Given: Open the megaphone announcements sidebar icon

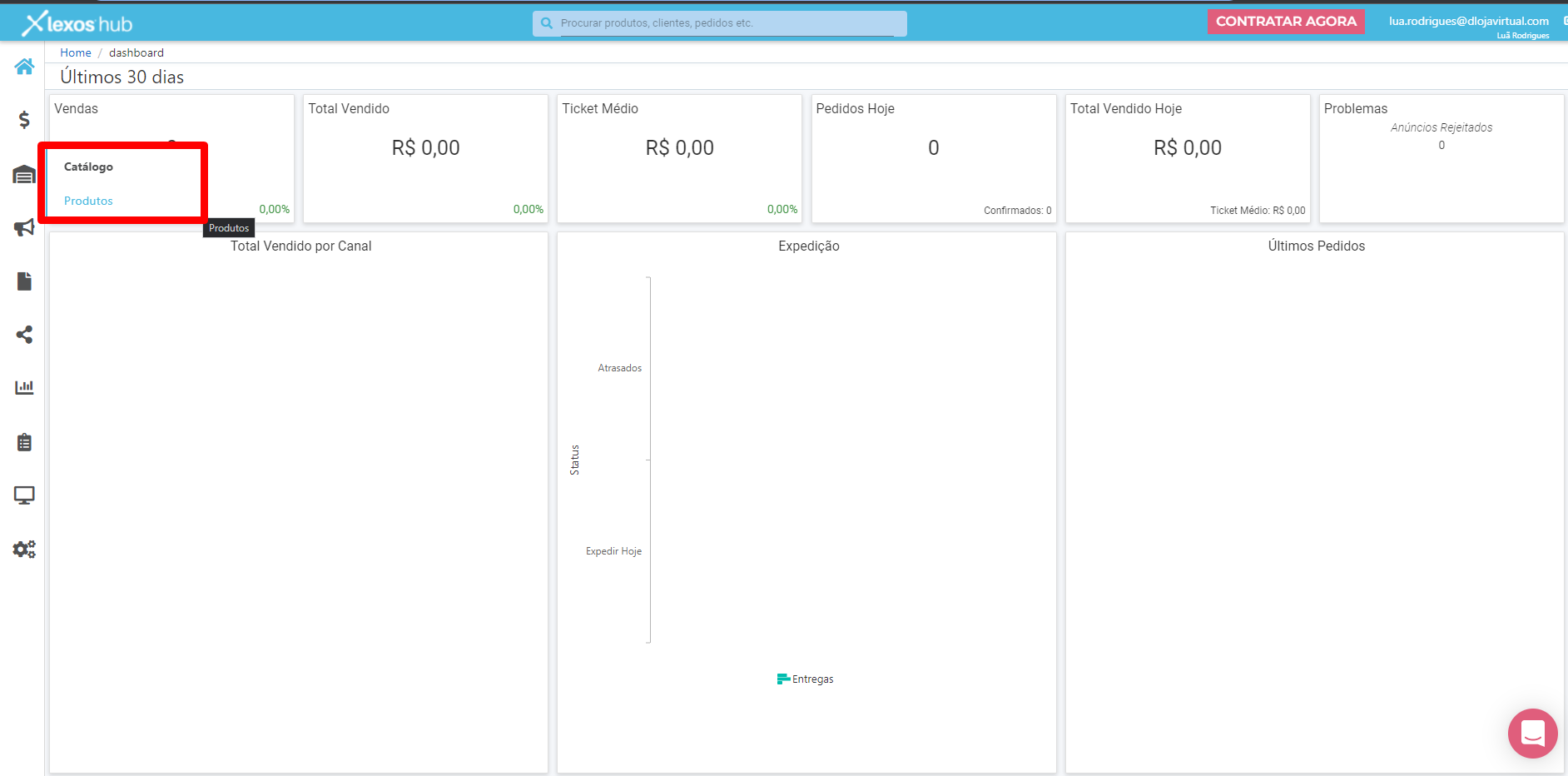Looking at the screenshot, I should pos(24,227).
